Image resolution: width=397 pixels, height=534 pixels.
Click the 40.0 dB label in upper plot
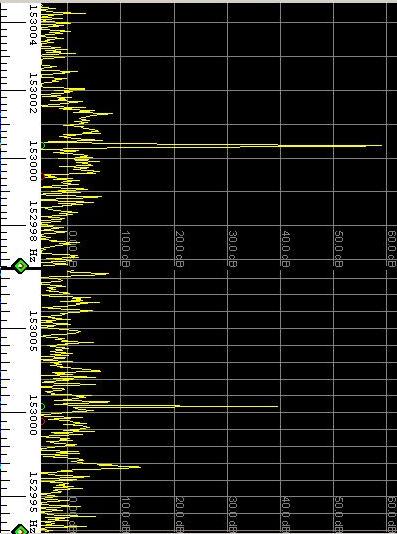tap(286, 249)
